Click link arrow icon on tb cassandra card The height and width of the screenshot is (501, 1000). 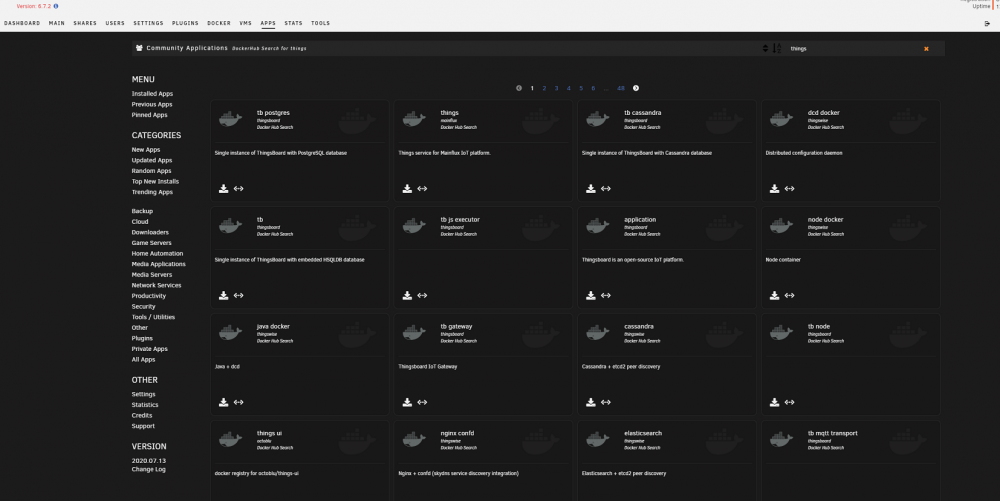pyautogui.click(x=606, y=189)
